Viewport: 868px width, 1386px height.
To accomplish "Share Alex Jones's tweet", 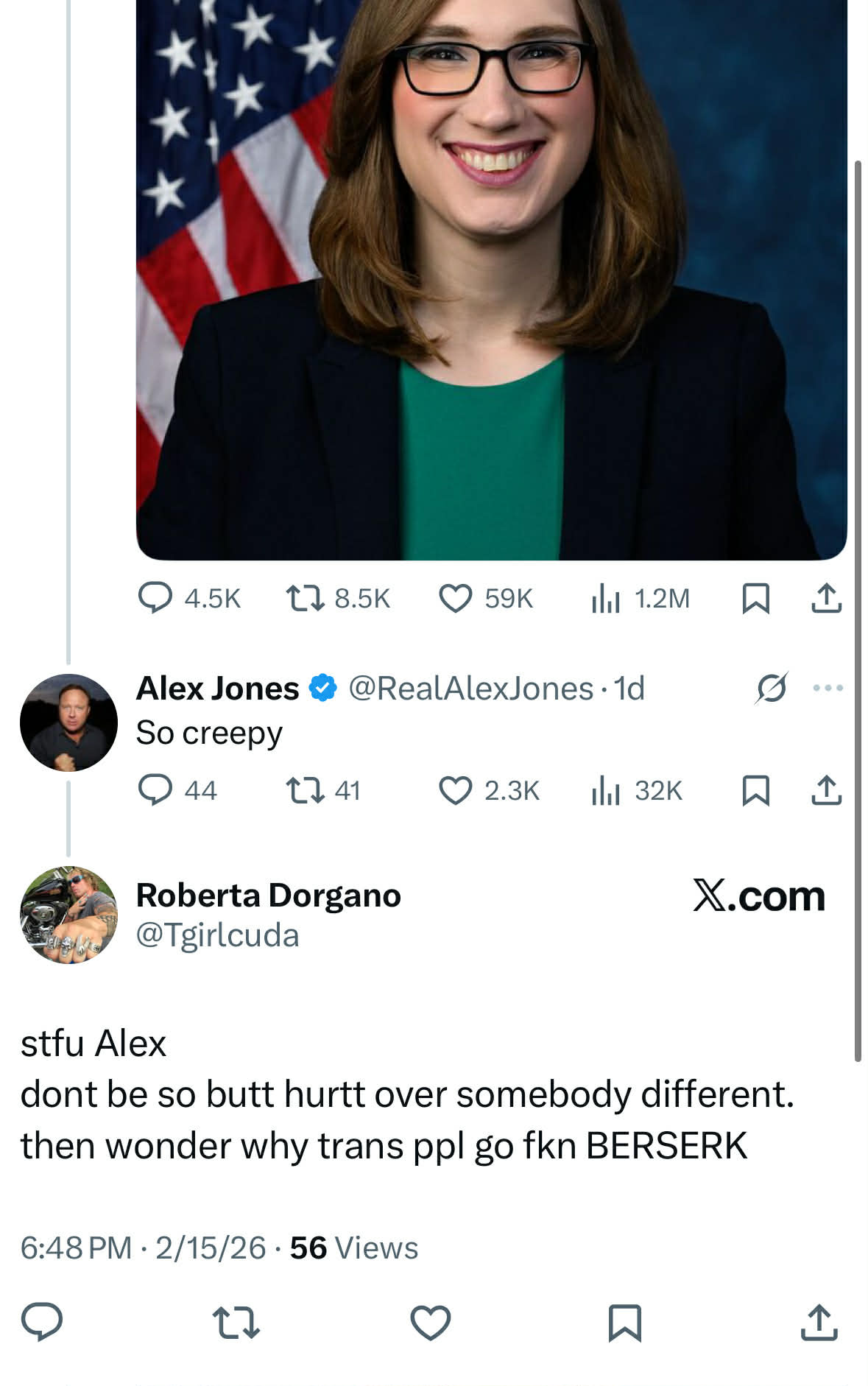I will (826, 790).
